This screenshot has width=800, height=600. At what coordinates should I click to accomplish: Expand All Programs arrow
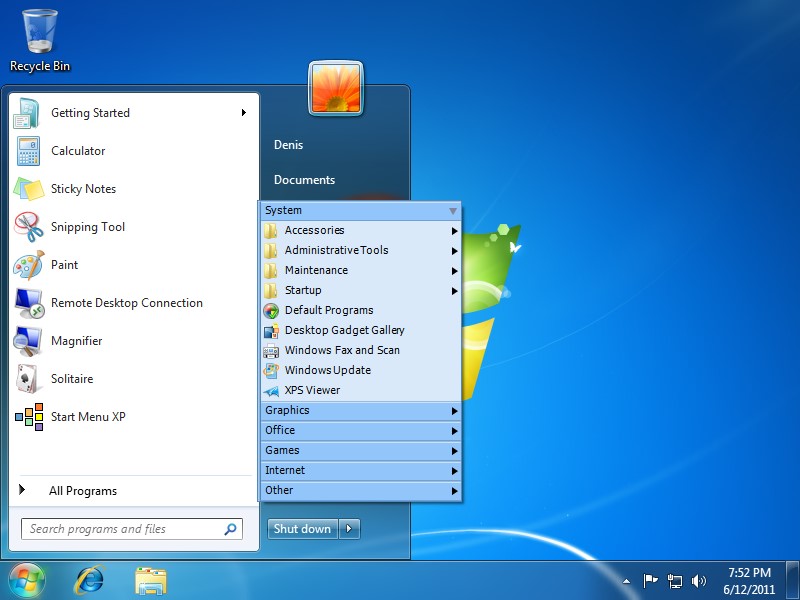22,490
